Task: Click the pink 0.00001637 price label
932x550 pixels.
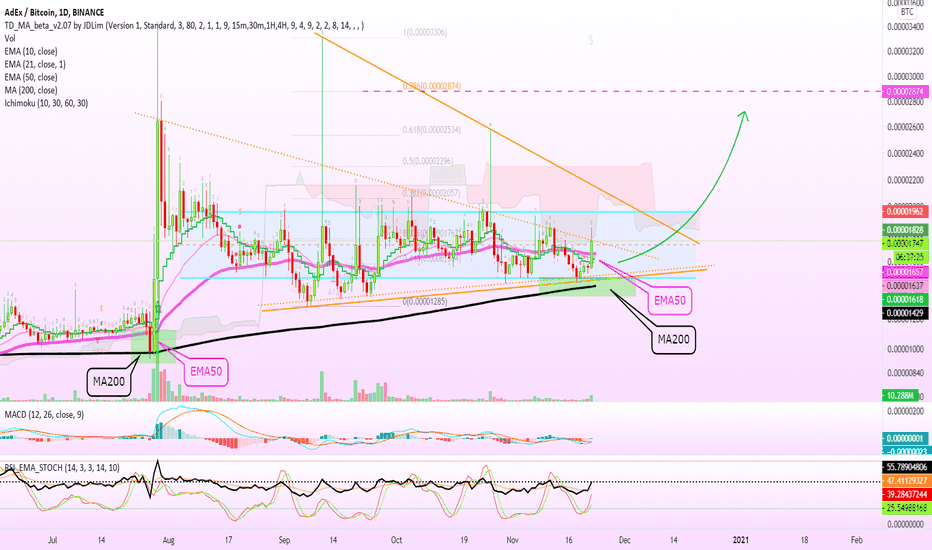Action: (906, 286)
